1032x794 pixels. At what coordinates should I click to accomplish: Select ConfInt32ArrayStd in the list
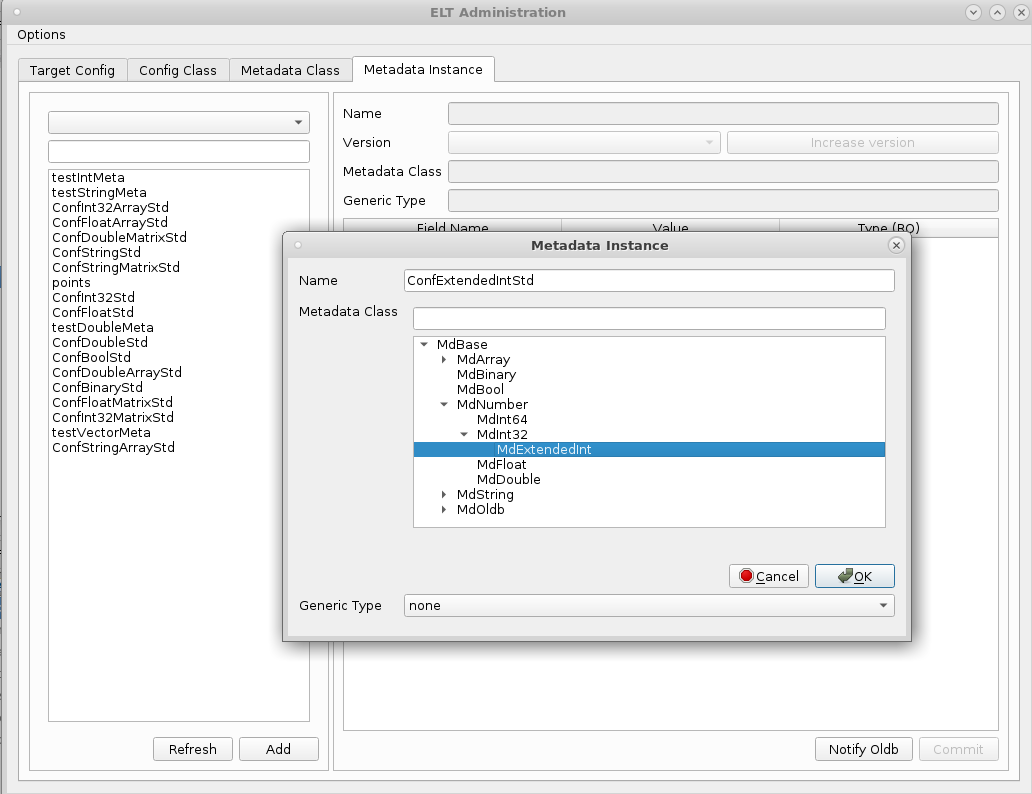[111, 207]
